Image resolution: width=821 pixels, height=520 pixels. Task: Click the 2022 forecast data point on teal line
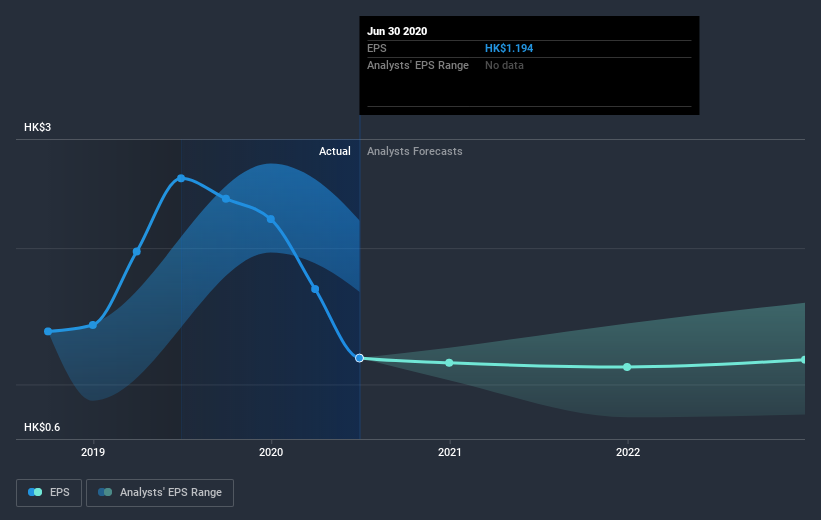click(x=627, y=367)
